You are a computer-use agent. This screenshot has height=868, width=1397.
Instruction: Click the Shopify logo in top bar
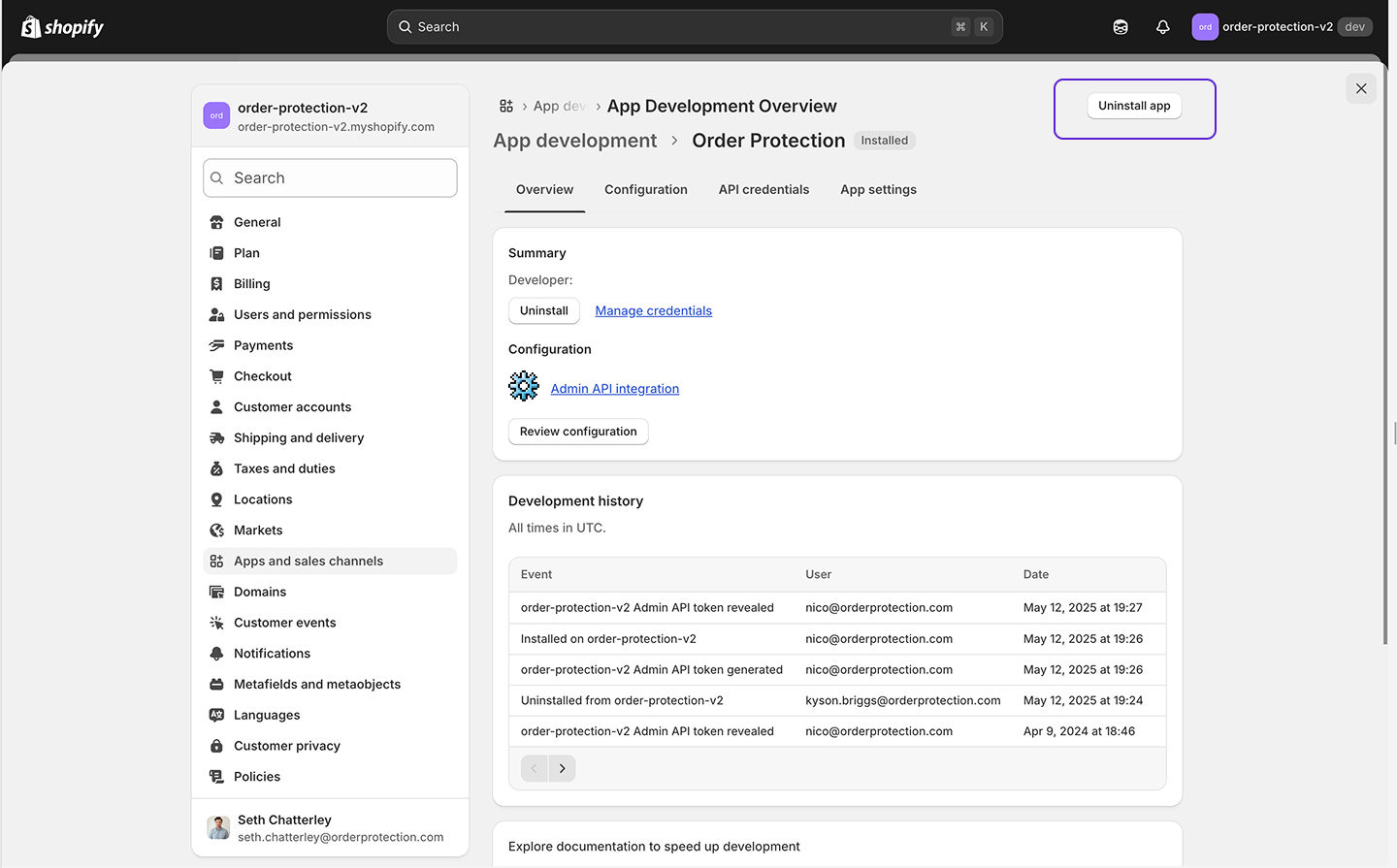point(63,27)
